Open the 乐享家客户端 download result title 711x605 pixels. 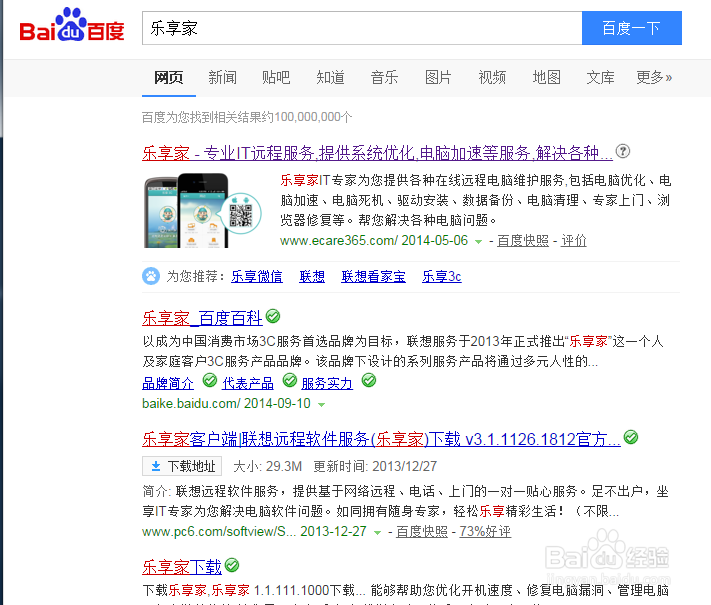click(381, 439)
